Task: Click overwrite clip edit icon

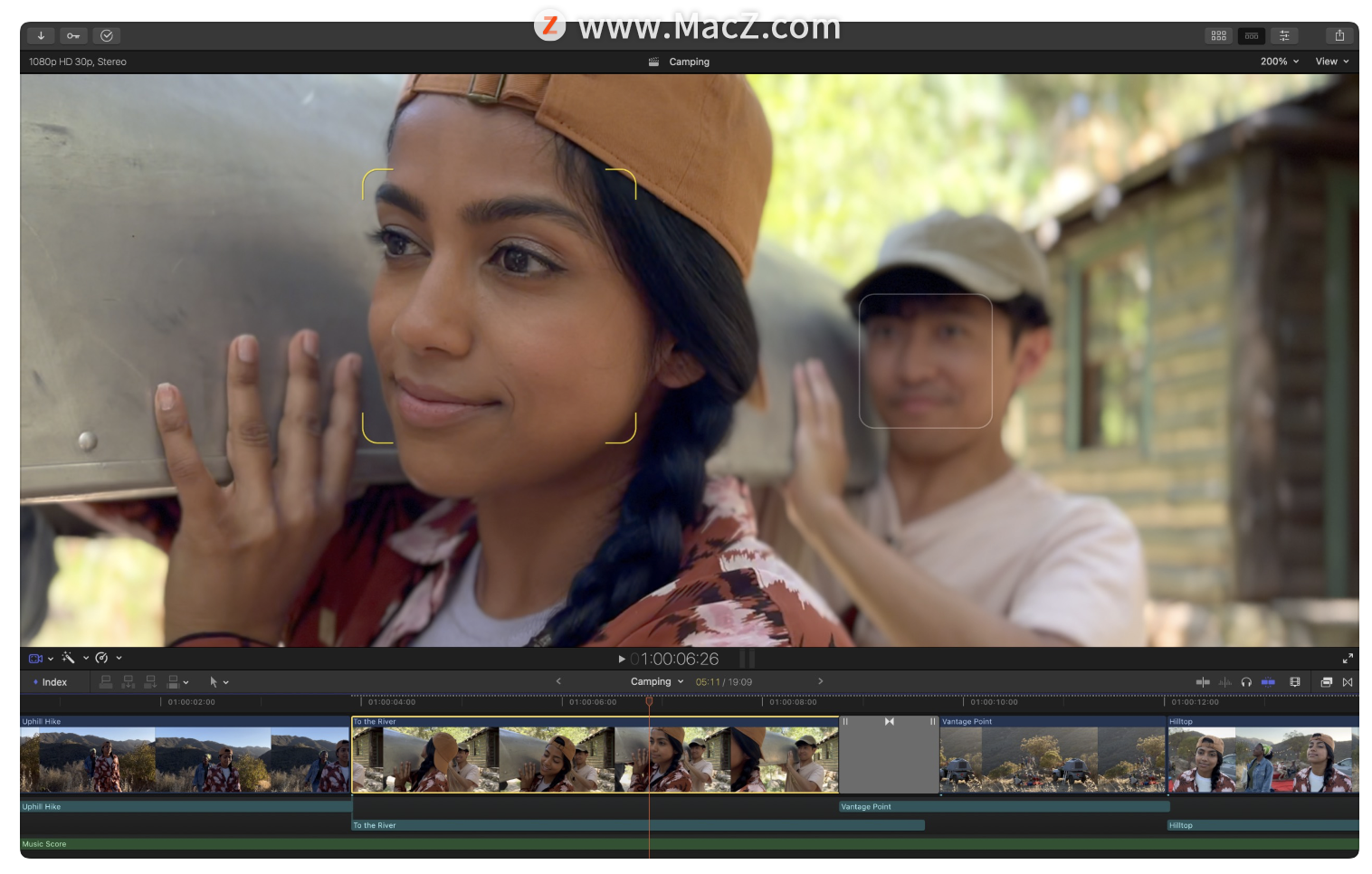Action: click(x=173, y=682)
